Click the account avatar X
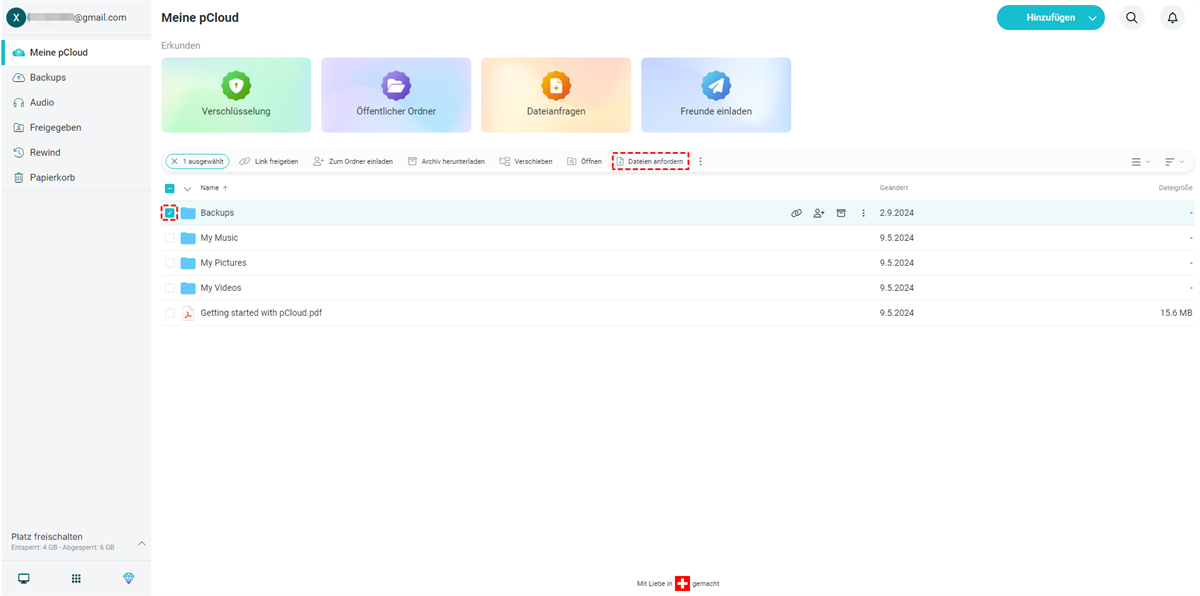The height and width of the screenshot is (596, 1200). (17, 17)
